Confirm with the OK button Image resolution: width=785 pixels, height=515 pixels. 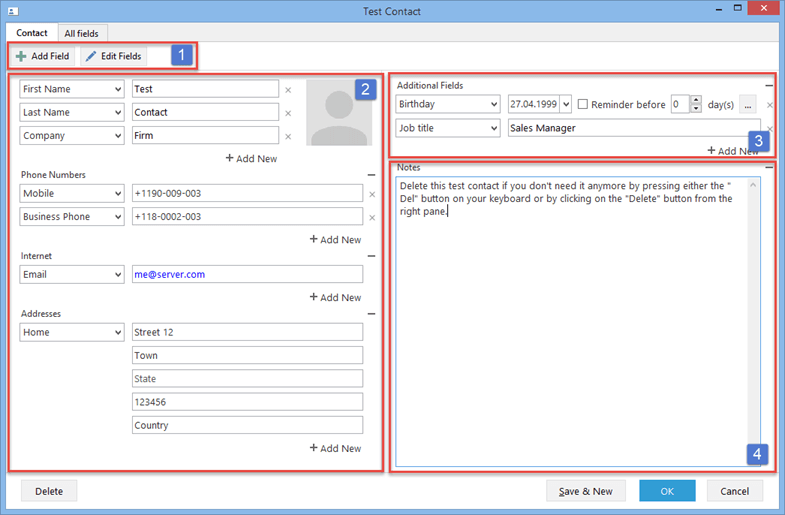(667, 491)
